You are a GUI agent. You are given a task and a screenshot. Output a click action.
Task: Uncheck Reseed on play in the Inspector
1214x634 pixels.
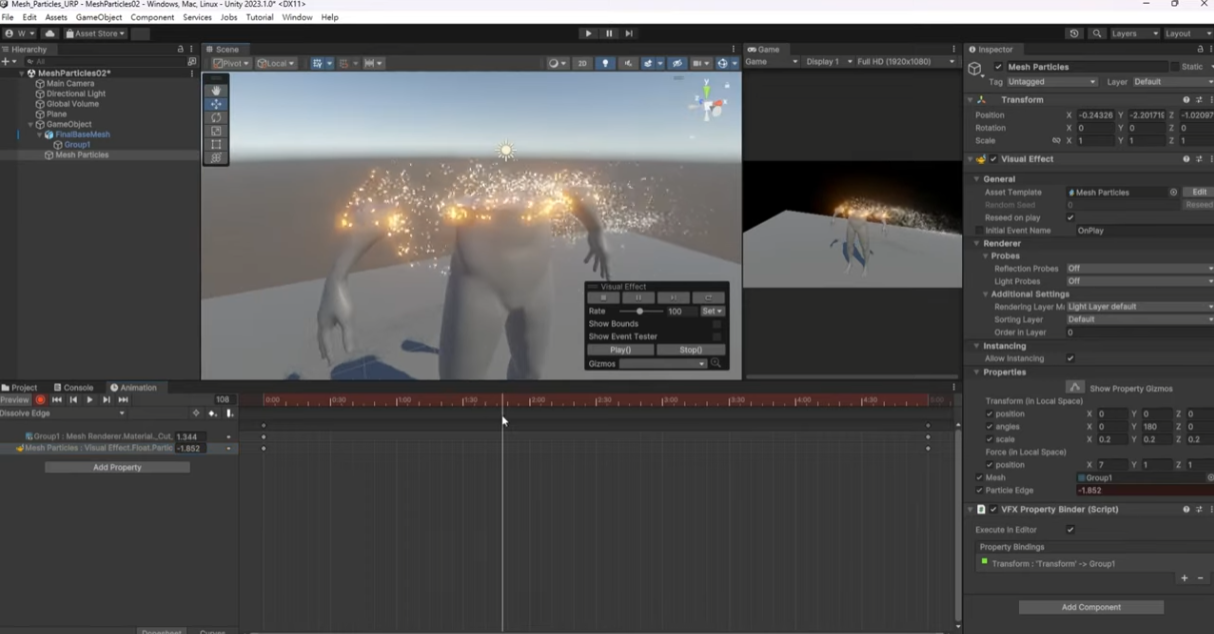(1069, 217)
